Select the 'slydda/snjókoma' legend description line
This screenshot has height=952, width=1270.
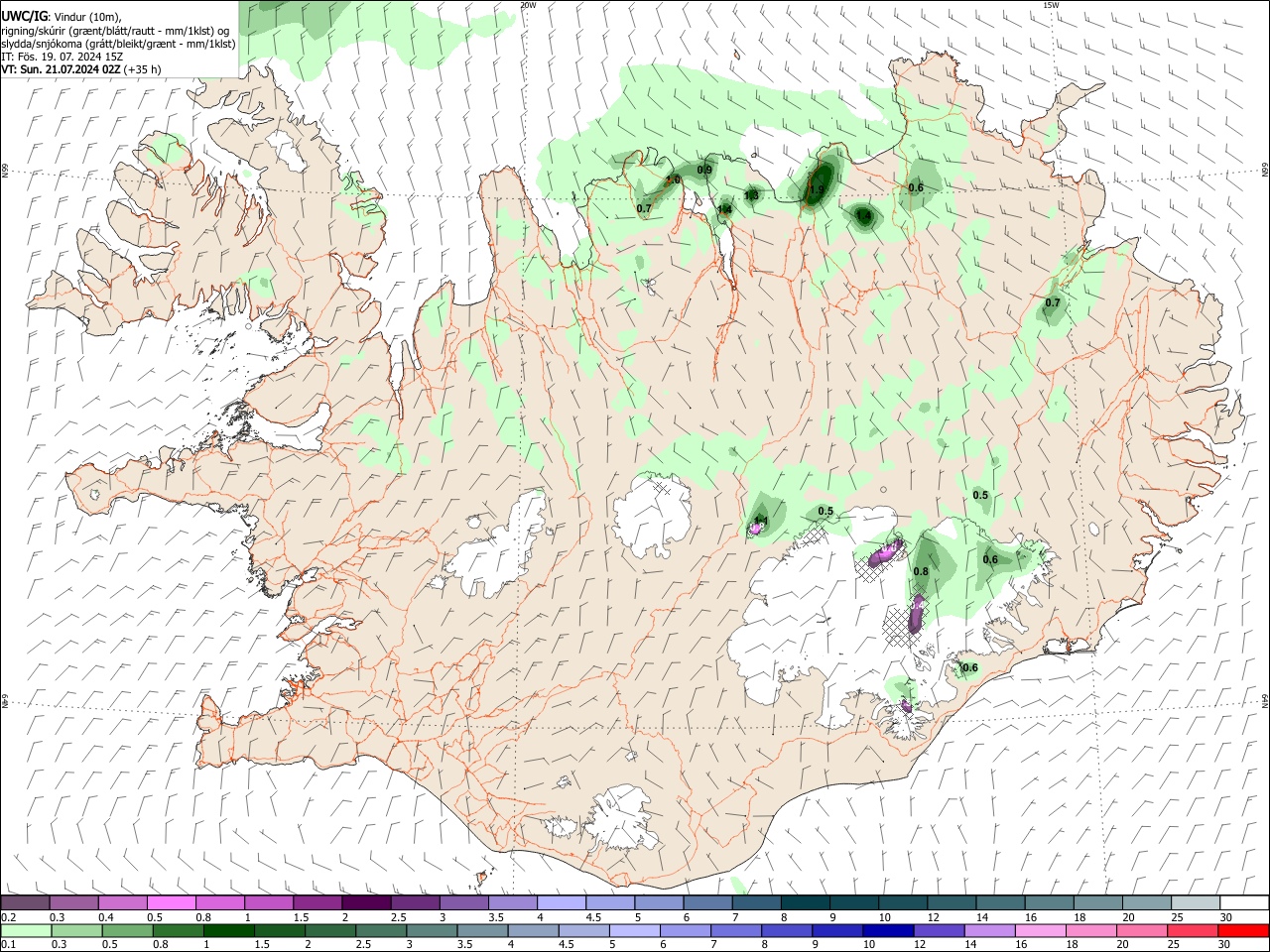(118, 44)
